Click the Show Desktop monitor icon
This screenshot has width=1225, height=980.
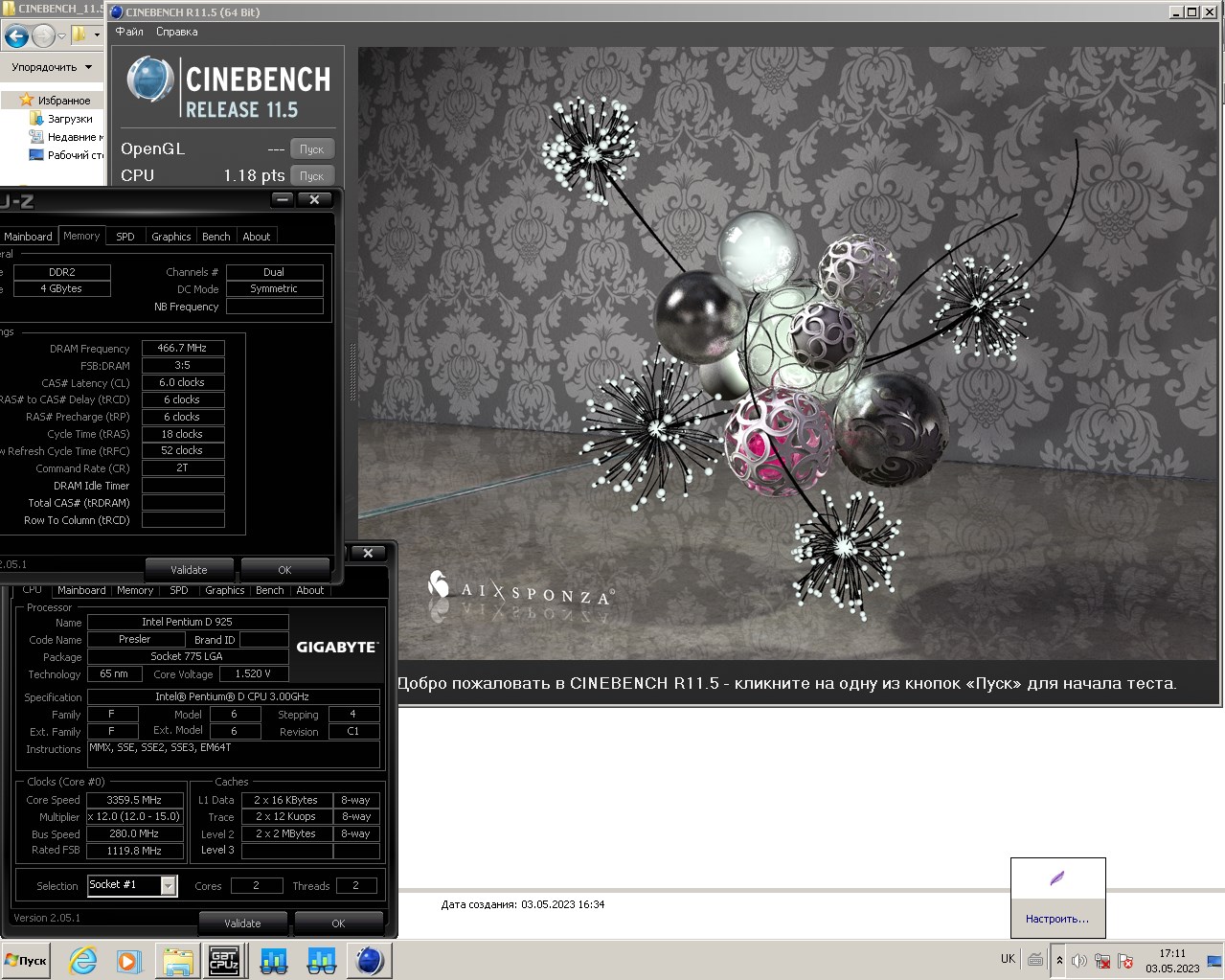(x=1214, y=960)
